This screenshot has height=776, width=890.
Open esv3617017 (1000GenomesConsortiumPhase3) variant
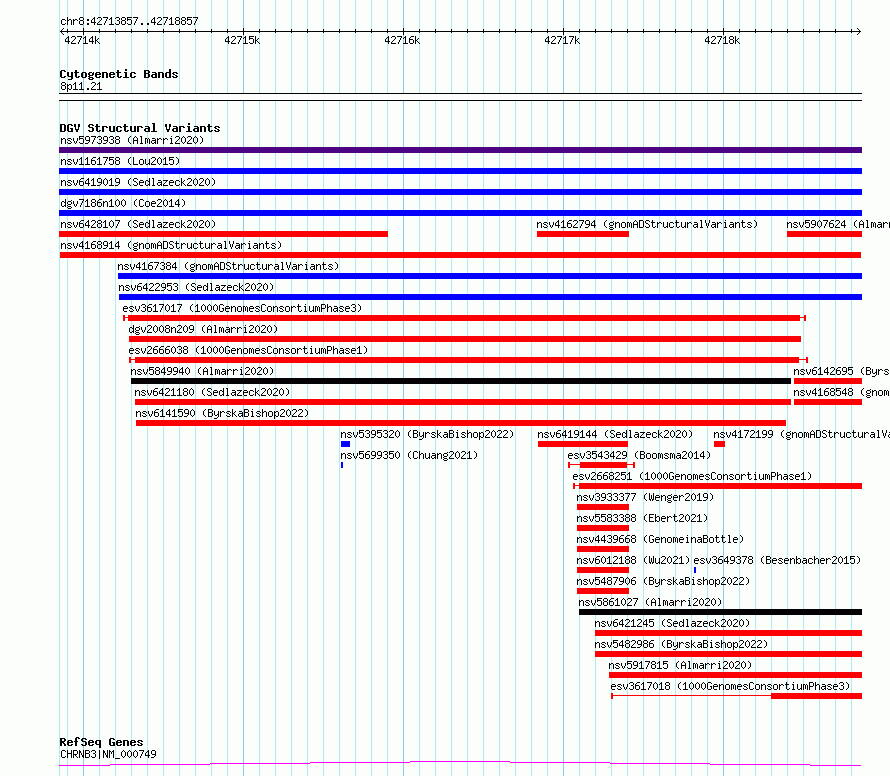pos(242,308)
